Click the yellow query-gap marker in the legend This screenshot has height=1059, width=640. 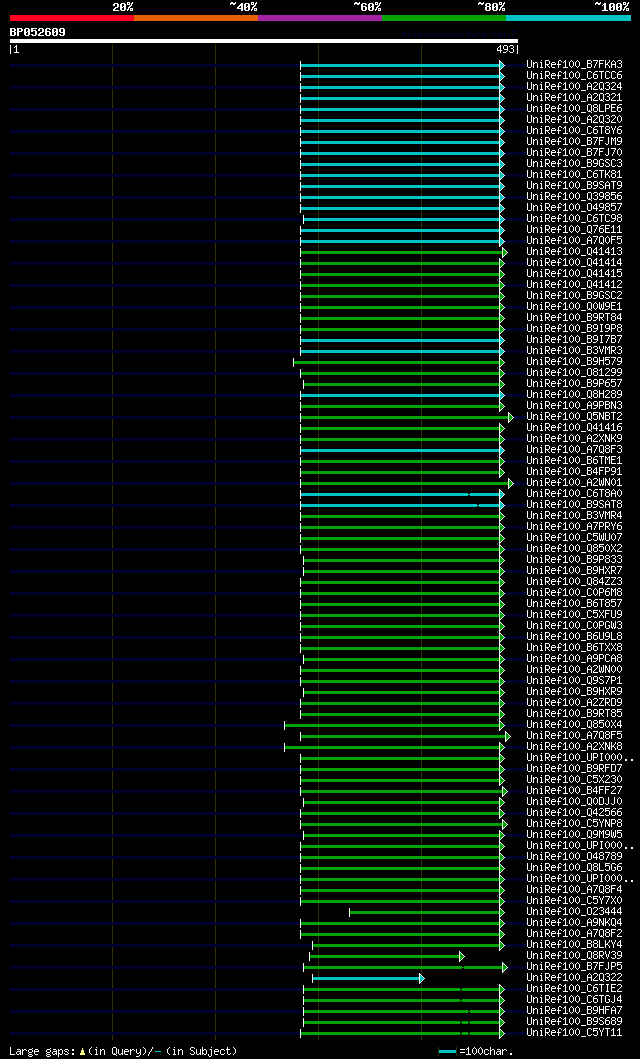coord(82,1052)
